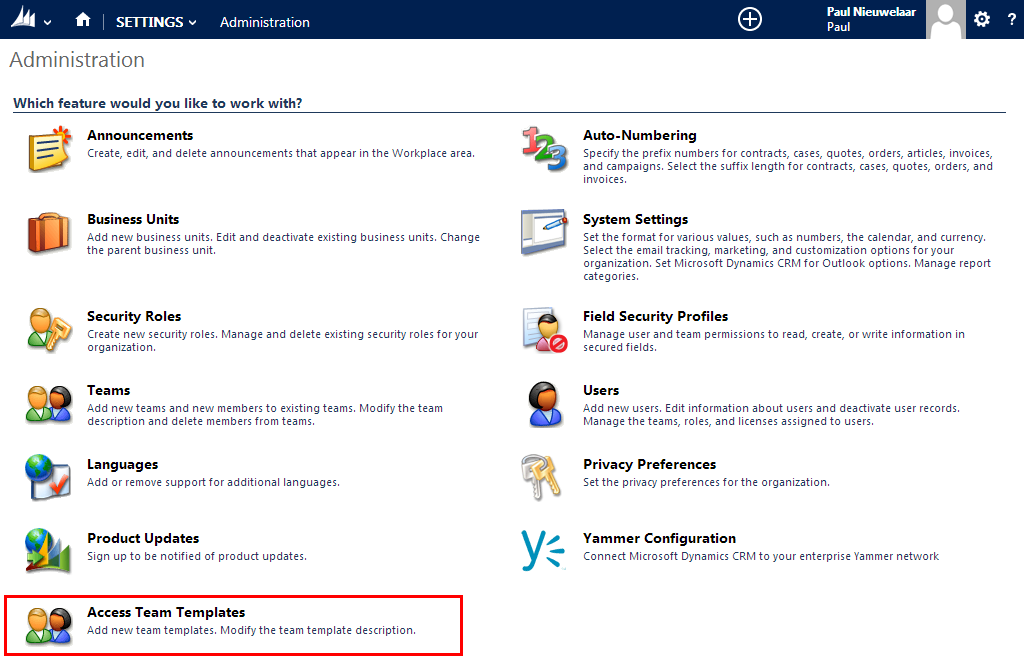This screenshot has height=662, width=1024.
Task: Open the Access Team Templates link
Action: (166, 612)
